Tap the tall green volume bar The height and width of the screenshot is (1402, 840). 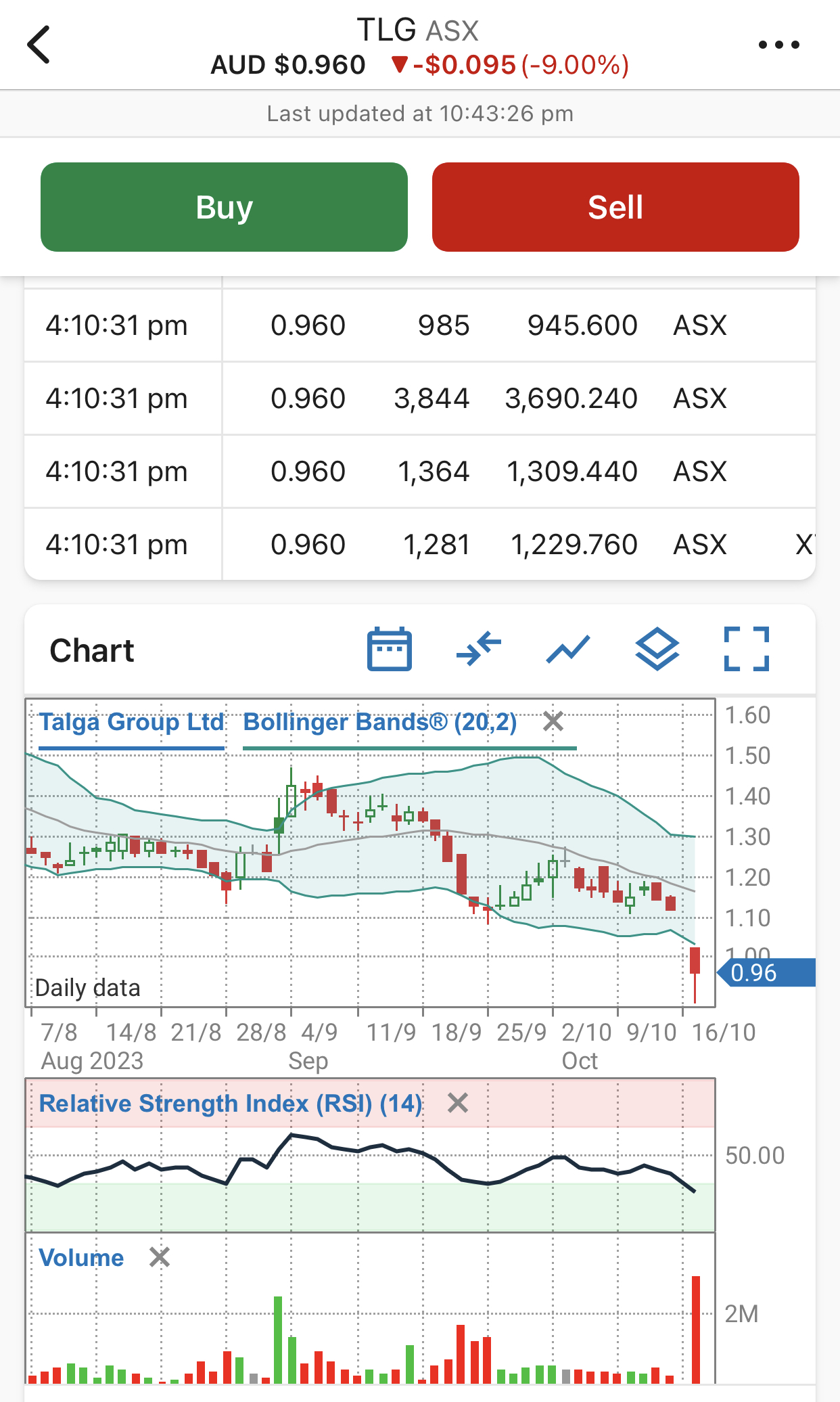tap(278, 1340)
